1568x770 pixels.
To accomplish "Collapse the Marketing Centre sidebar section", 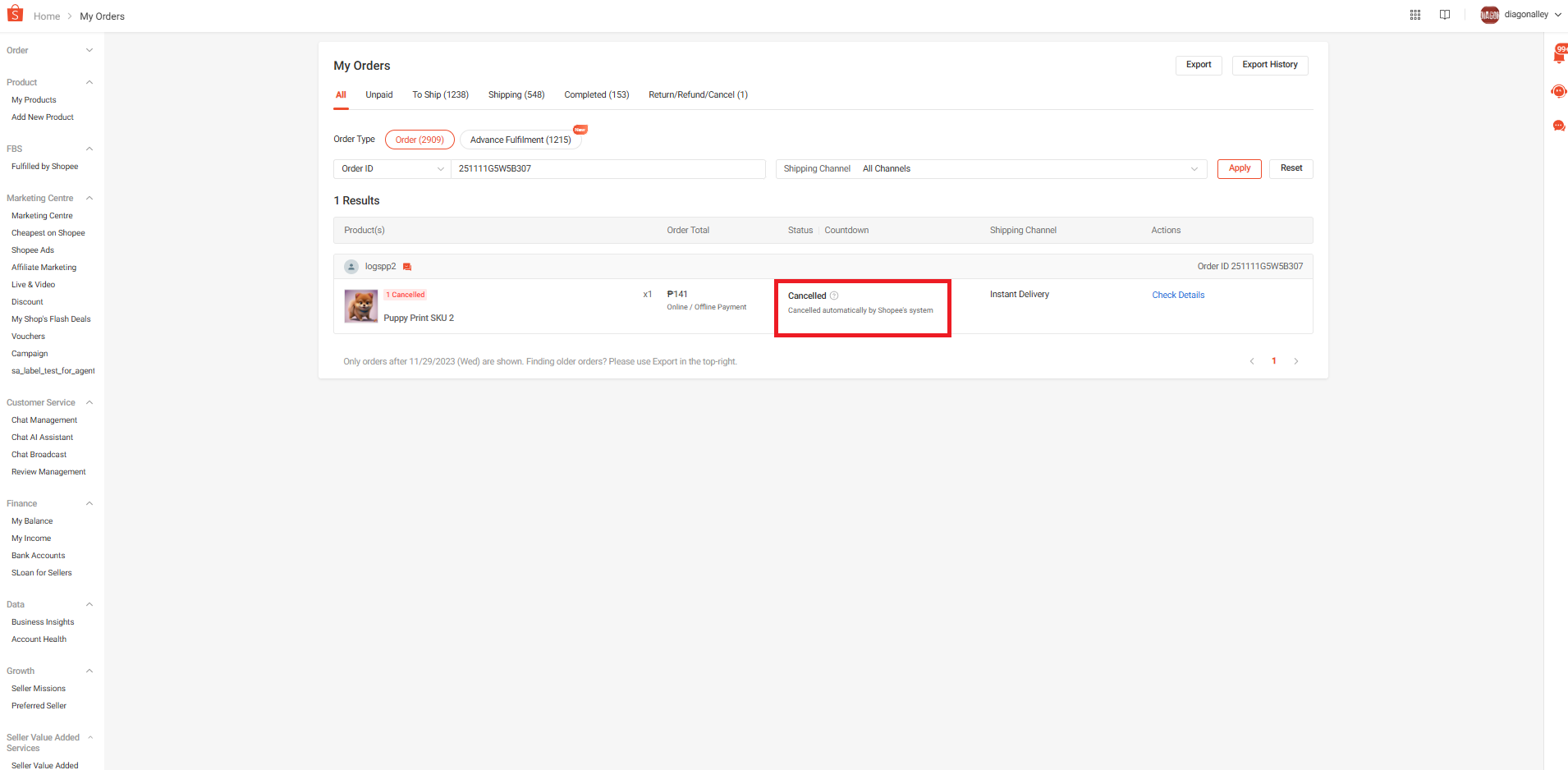I will (89, 198).
